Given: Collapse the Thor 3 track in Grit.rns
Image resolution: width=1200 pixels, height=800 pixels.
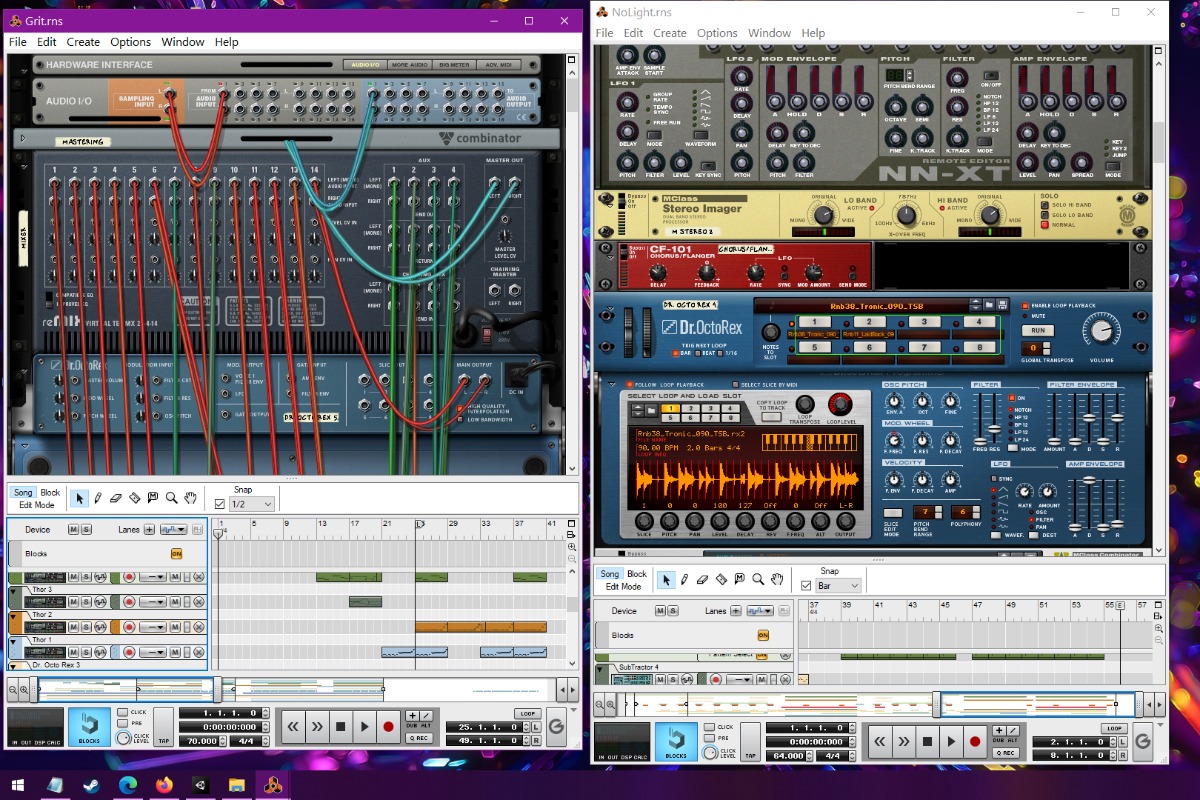Looking at the screenshot, I should click(x=13, y=590).
